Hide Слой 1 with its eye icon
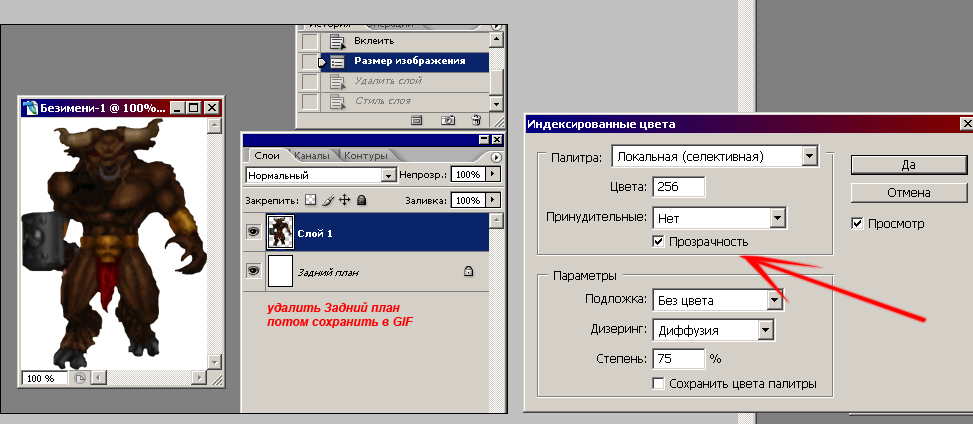Viewport: 973px width, 424px height. [253, 232]
